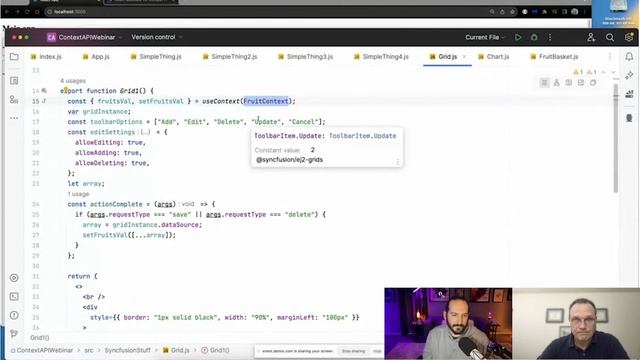This screenshot has height=360, width=640.
Task: Open the coverage tool window on right sidebar
Action: tap(629, 94)
